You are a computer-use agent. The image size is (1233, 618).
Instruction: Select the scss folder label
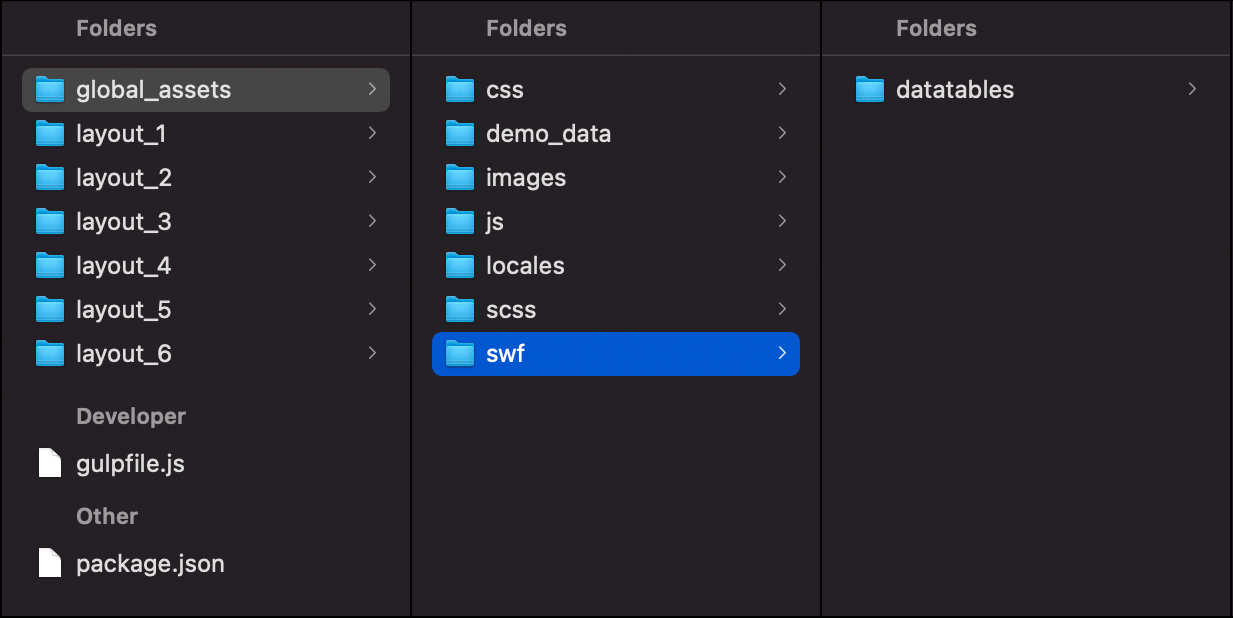[x=511, y=310]
